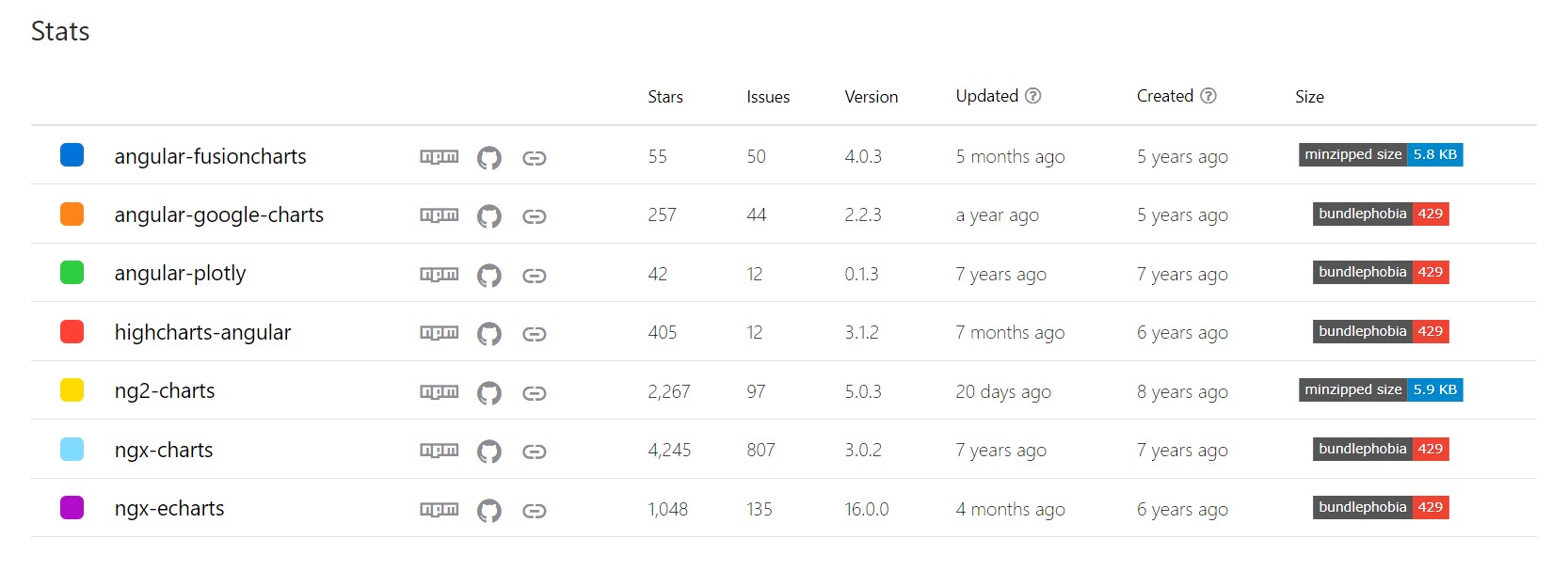Open npm page for angular-fusioncharts
Viewport: 1568px width, 571px height.
point(439,157)
